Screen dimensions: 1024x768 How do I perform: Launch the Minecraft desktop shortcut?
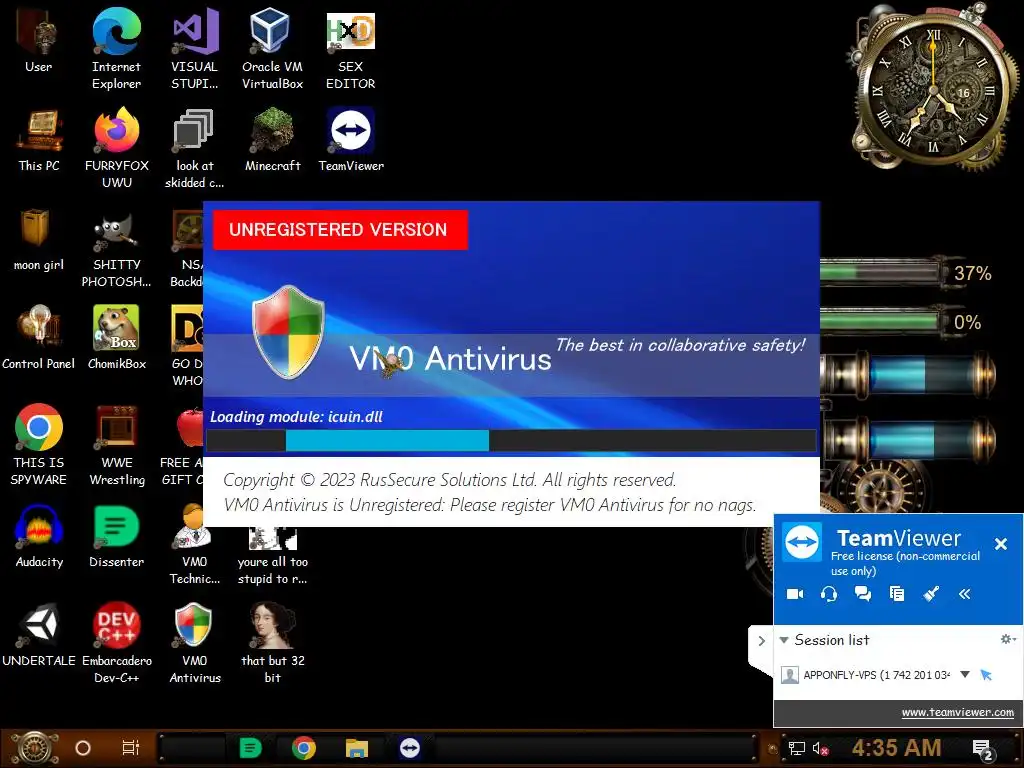click(272, 140)
